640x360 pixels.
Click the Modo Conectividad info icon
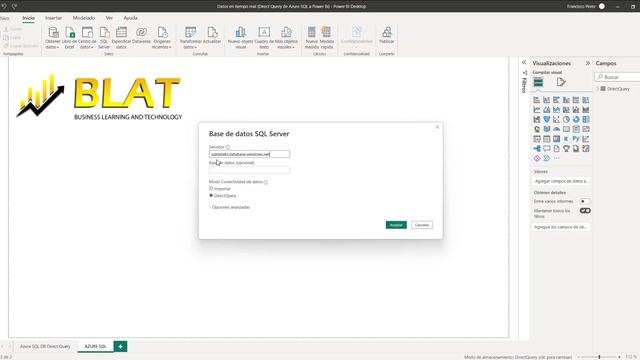266,182
